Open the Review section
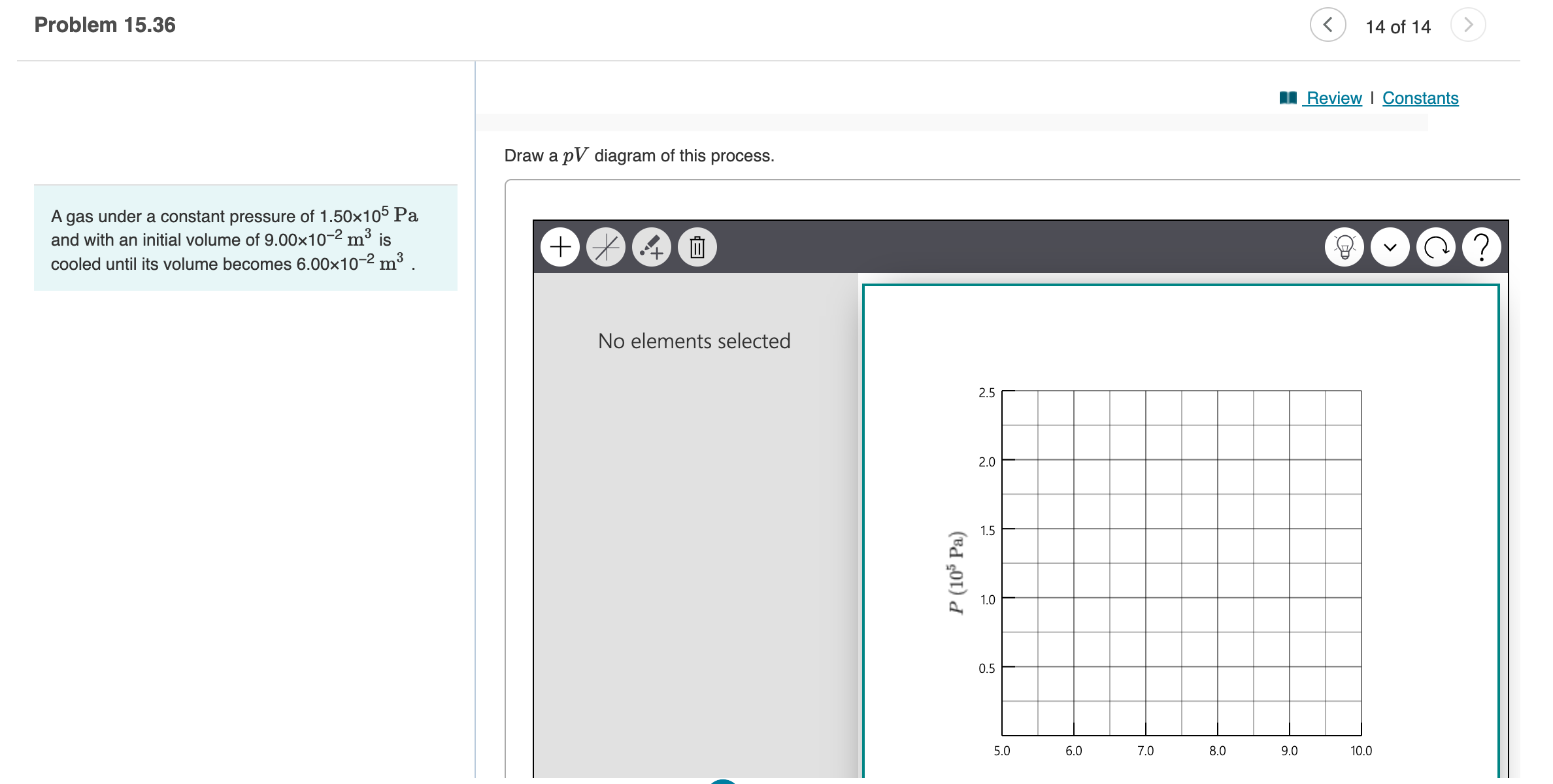This screenshot has width=1553, height=784. (1333, 97)
